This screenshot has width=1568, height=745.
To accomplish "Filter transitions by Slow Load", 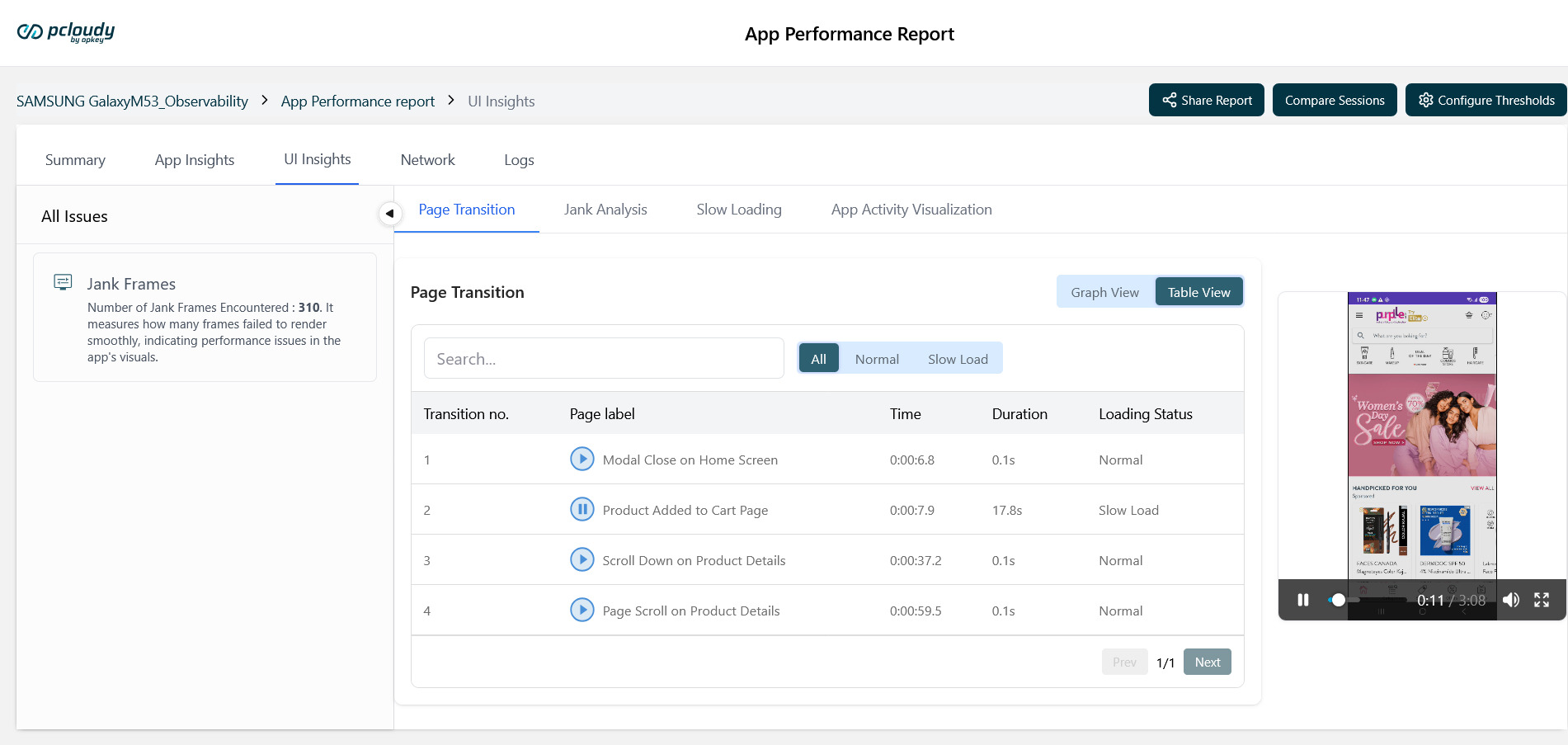I will point(957,359).
